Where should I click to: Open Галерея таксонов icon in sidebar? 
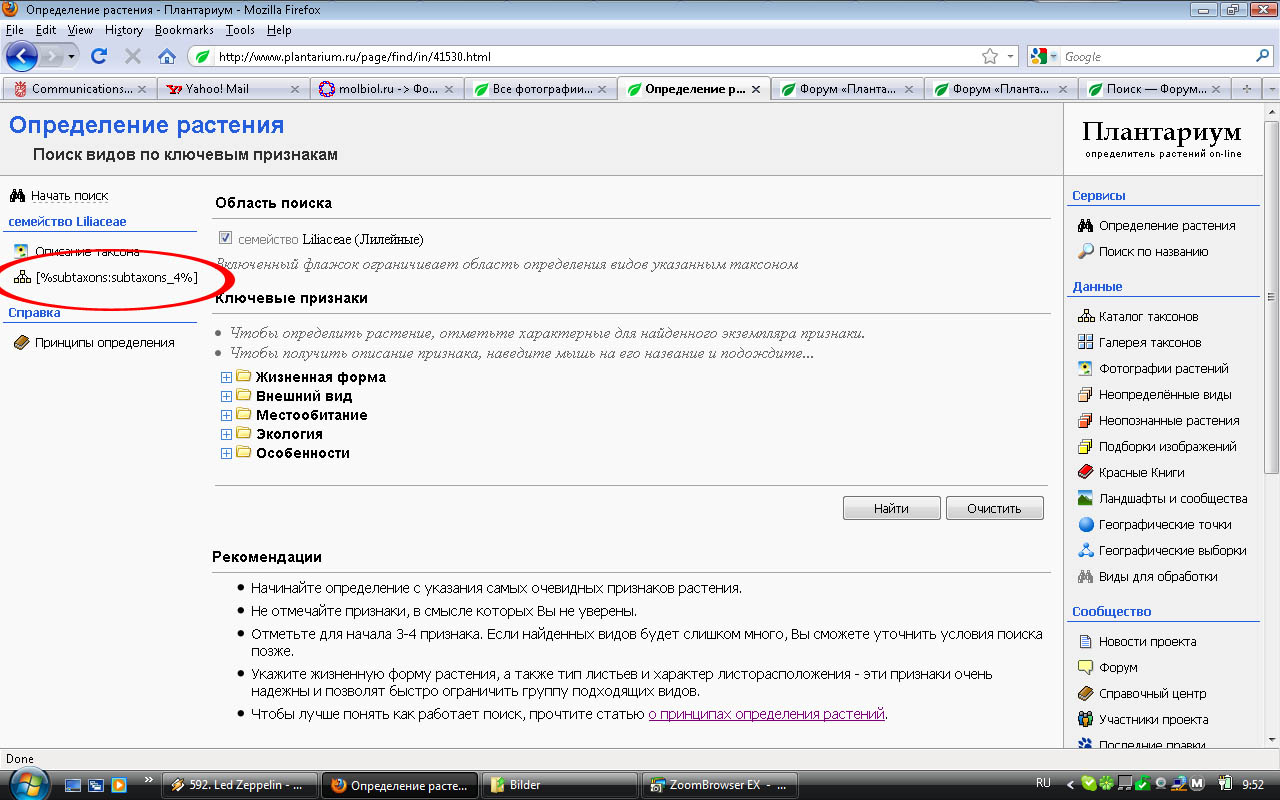[x=1085, y=342]
